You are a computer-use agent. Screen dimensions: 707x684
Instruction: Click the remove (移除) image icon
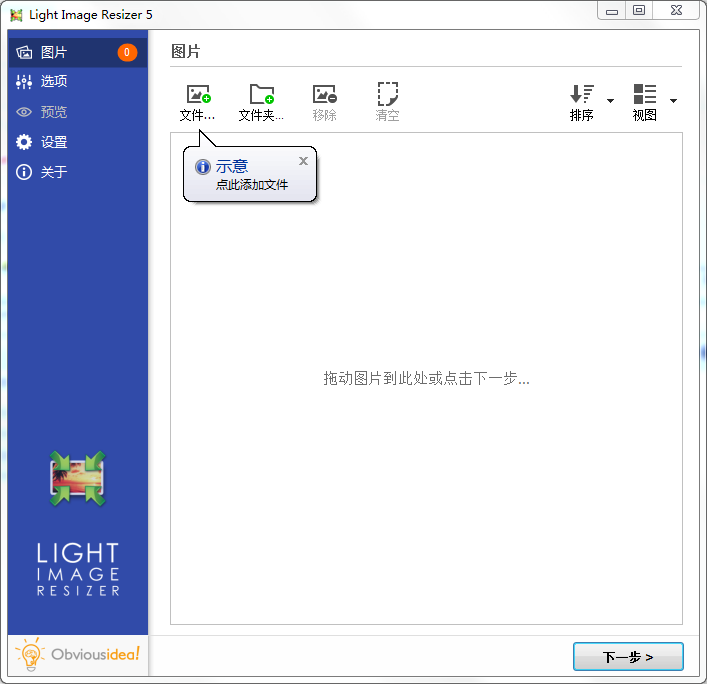click(x=325, y=94)
